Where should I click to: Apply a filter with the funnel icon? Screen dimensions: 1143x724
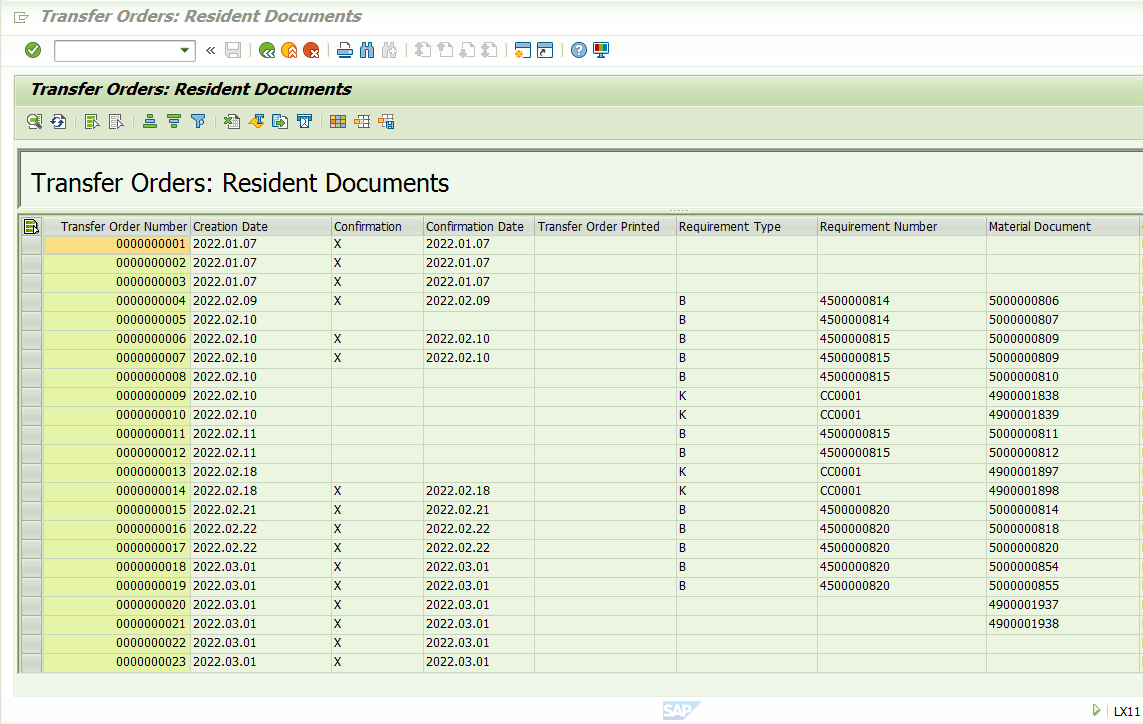click(x=198, y=121)
